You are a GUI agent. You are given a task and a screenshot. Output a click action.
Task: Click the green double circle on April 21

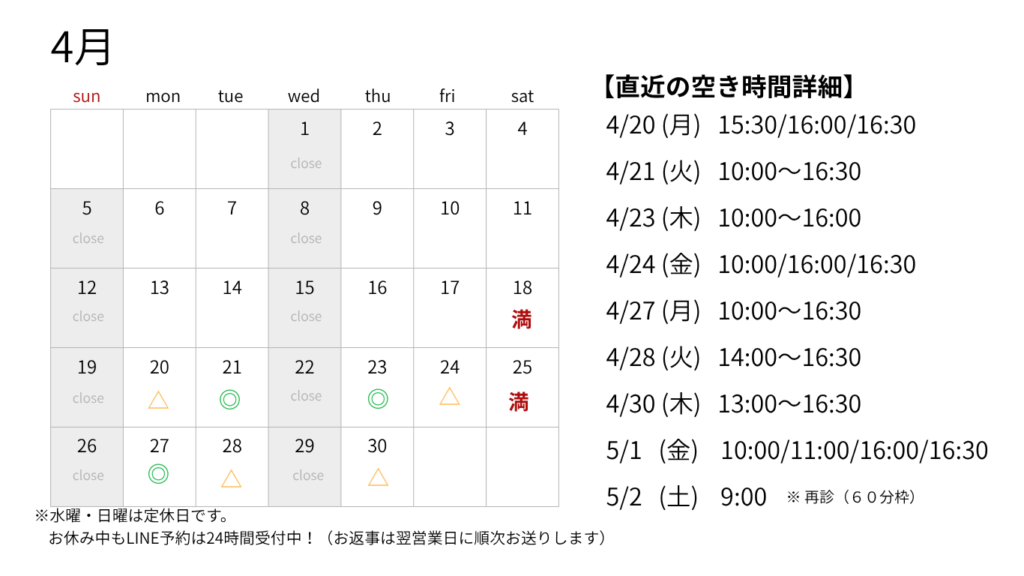click(x=231, y=400)
